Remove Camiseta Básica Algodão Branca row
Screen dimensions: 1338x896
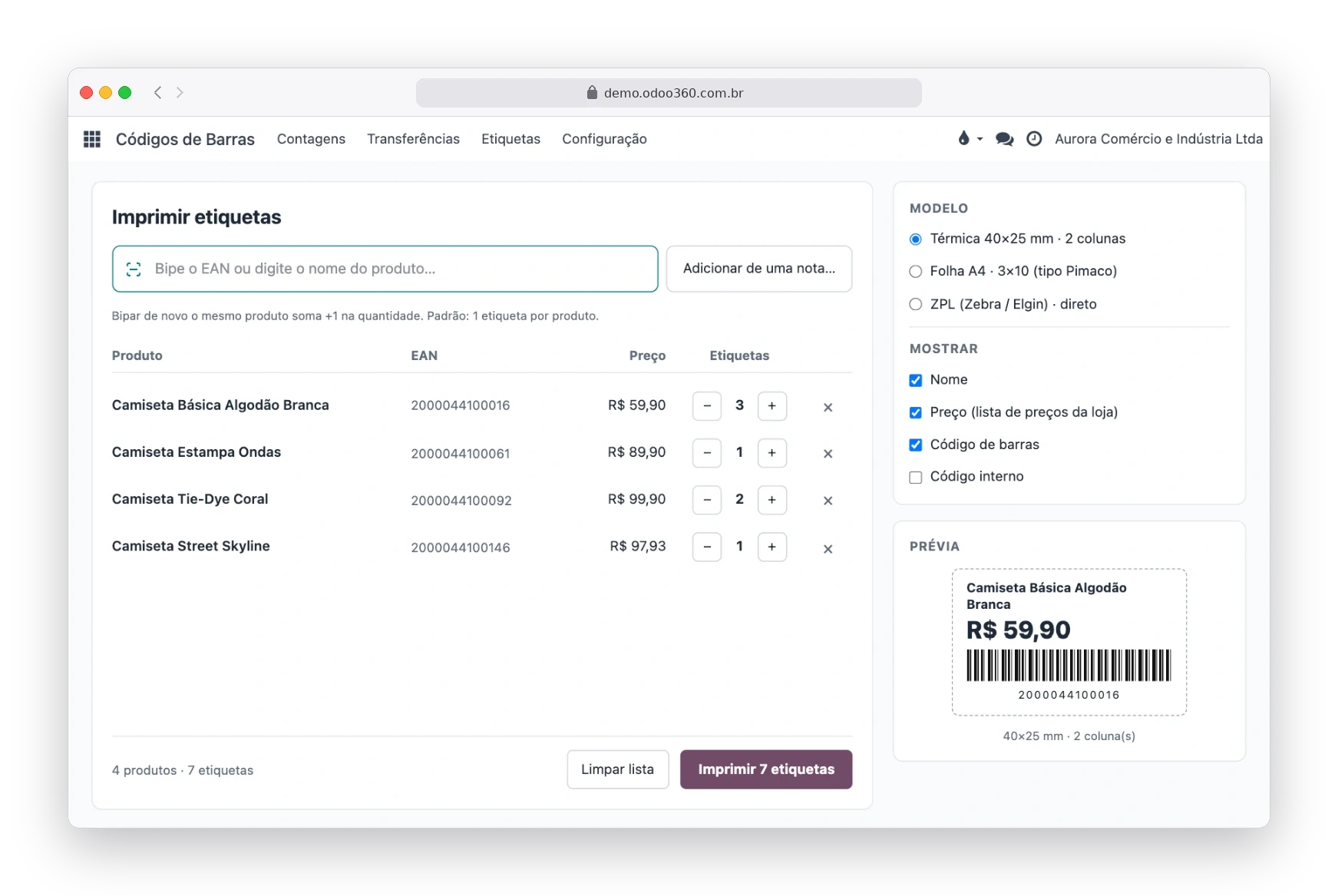point(828,407)
